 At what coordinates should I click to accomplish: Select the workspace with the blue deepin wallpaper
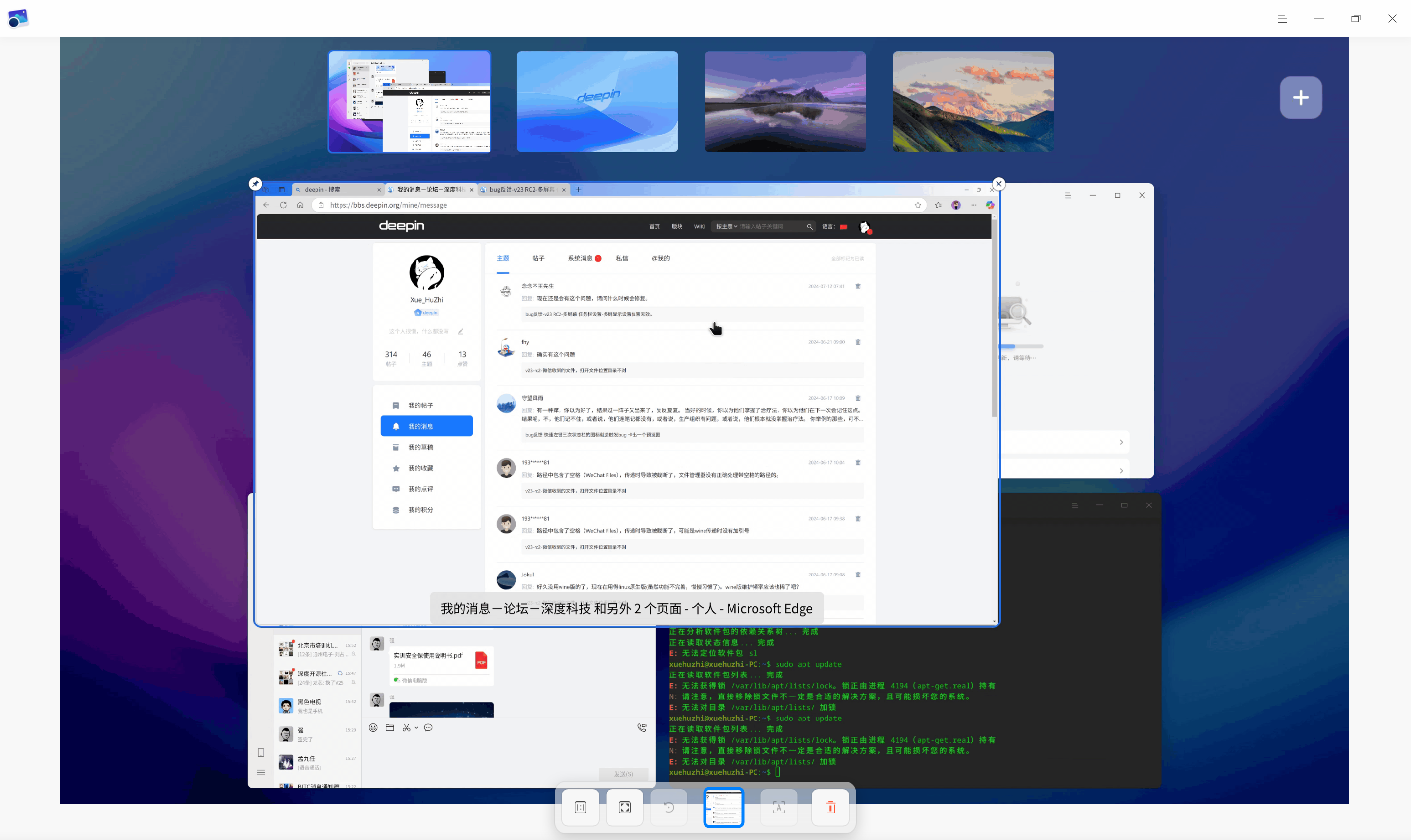tap(597, 102)
